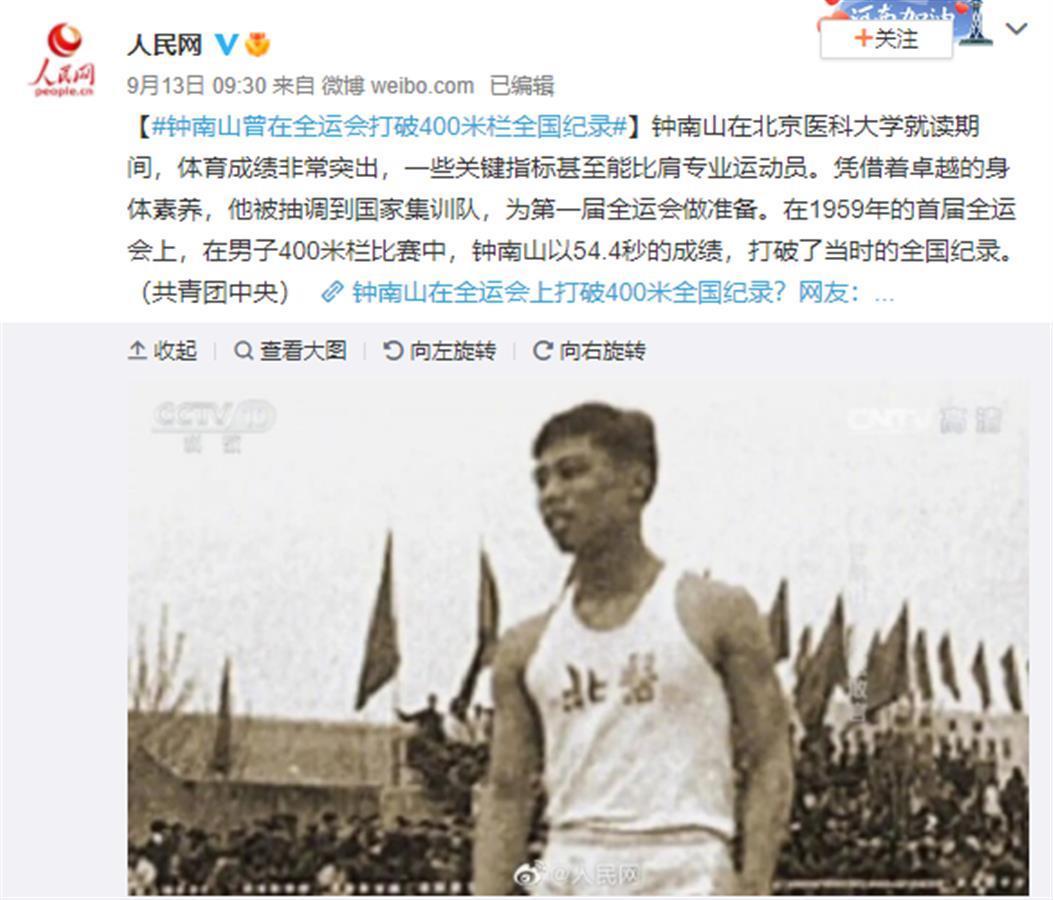
Task: Click the paperclip link icon before article title
Action: click(333, 292)
